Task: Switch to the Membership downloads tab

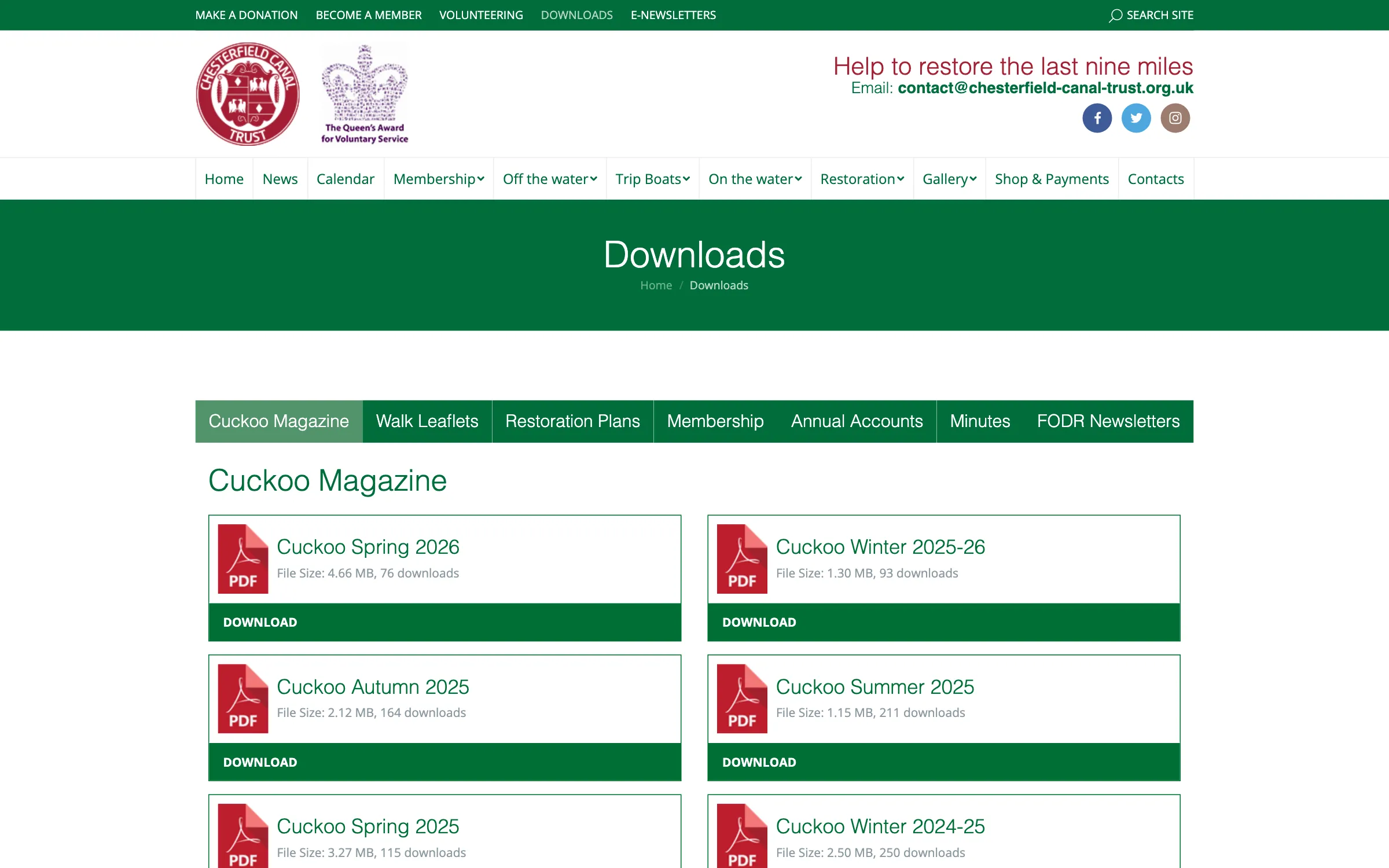Action: point(715,421)
